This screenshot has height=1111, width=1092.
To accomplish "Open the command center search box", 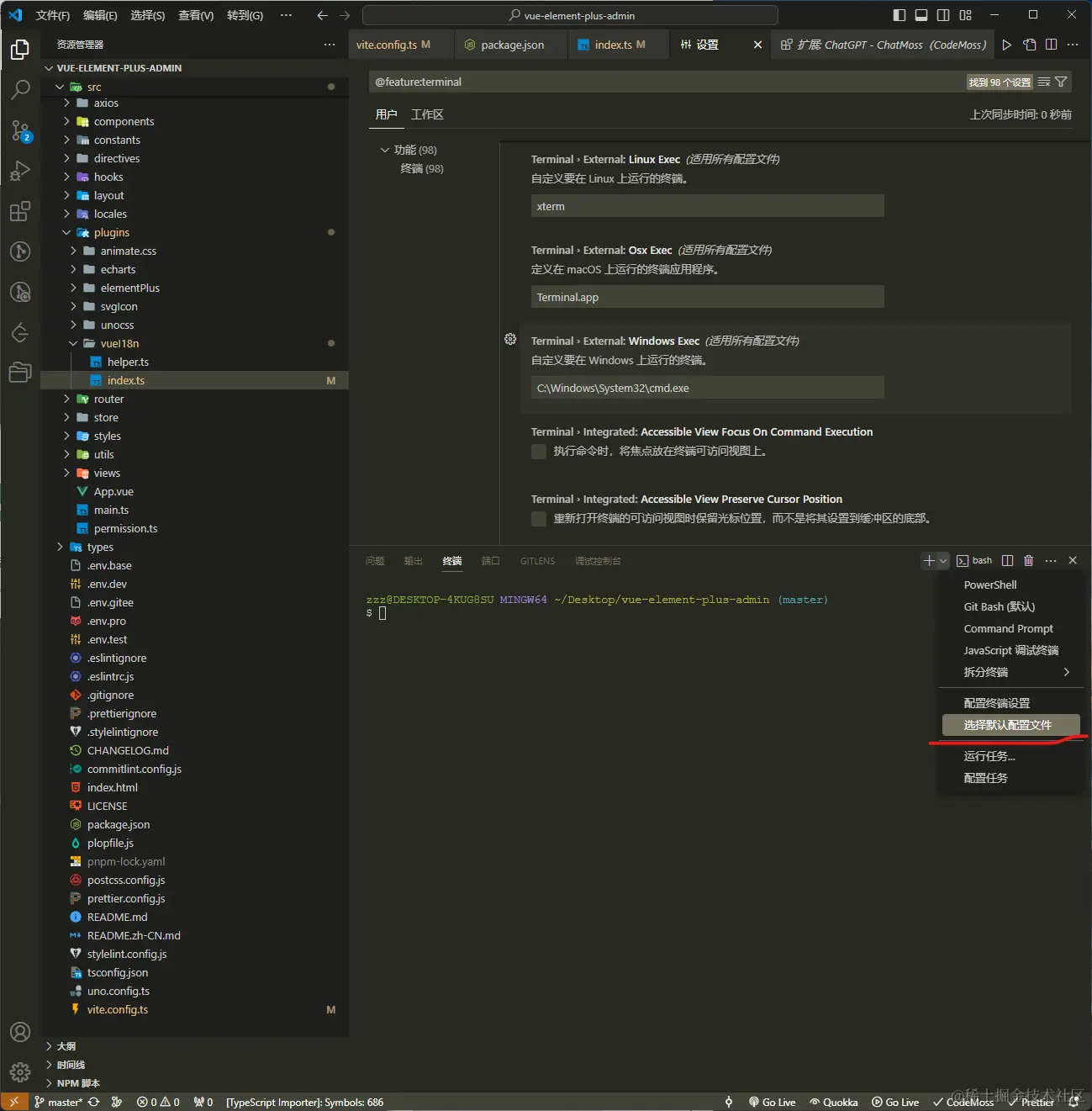I will (x=570, y=15).
